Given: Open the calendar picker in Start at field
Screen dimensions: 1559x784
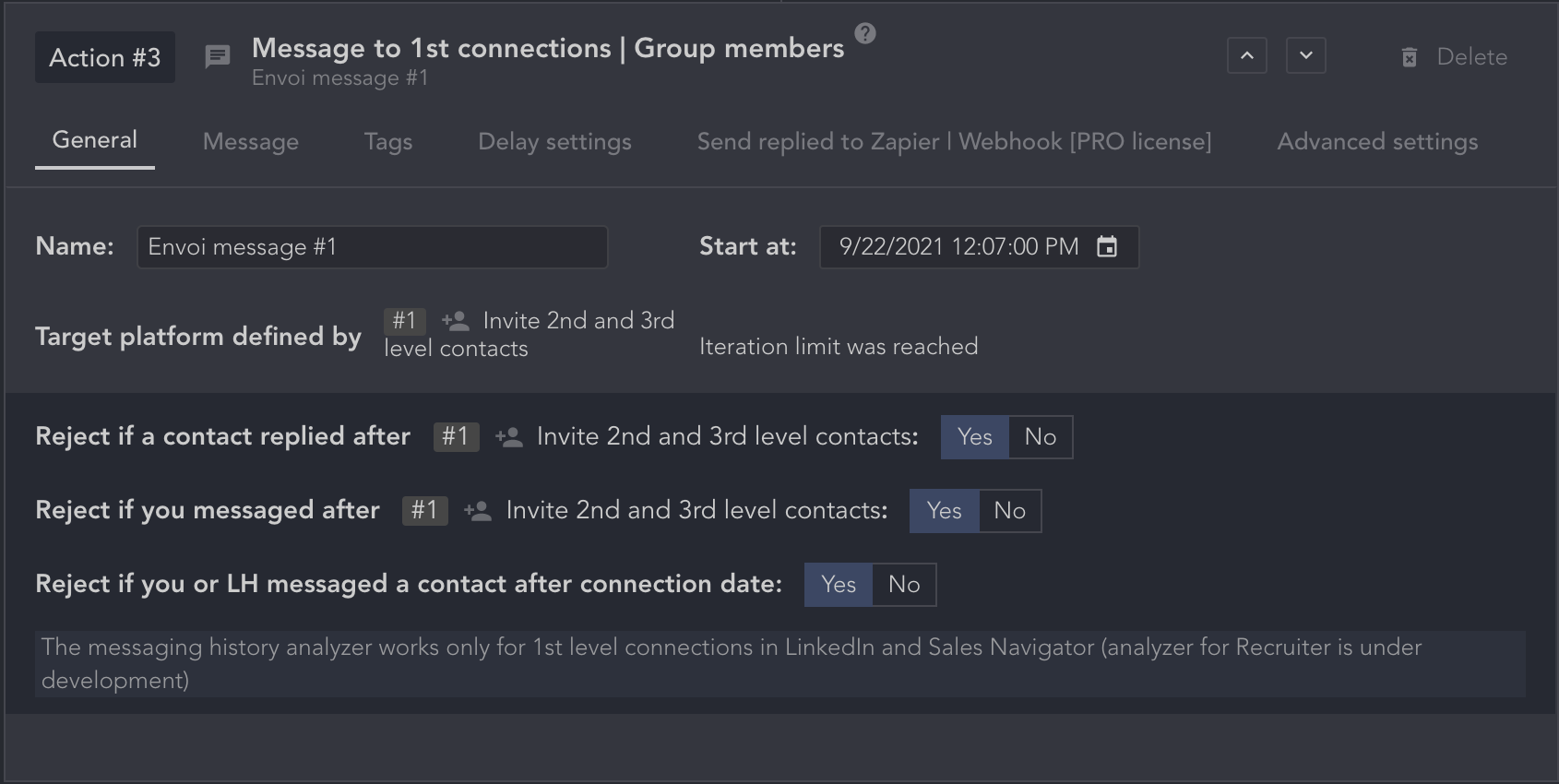Looking at the screenshot, I should pos(1107,246).
